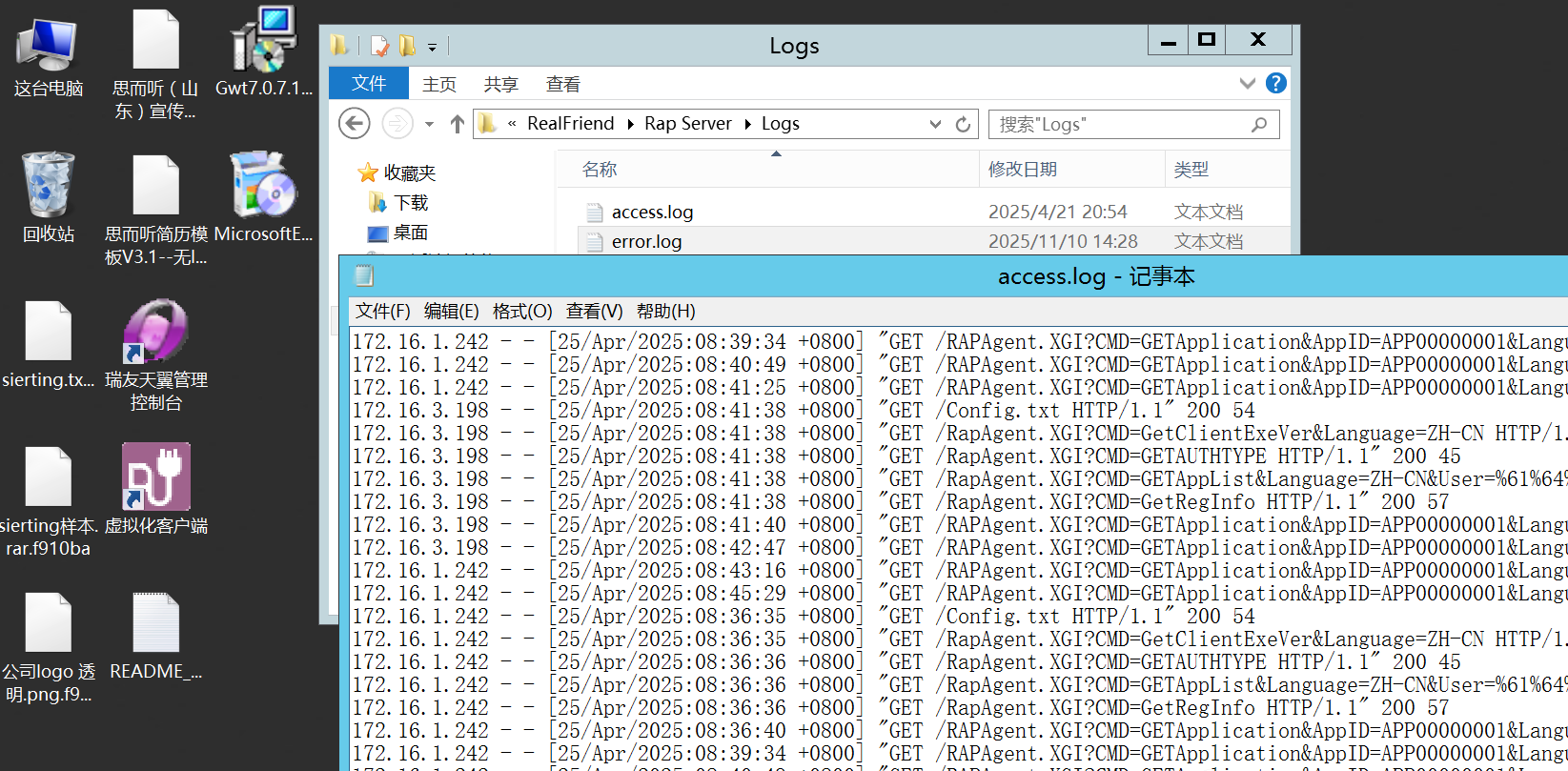Open the quick access toolbar customize dropdown
Screen dimensions: 1568x771
click(x=432, y=47)
